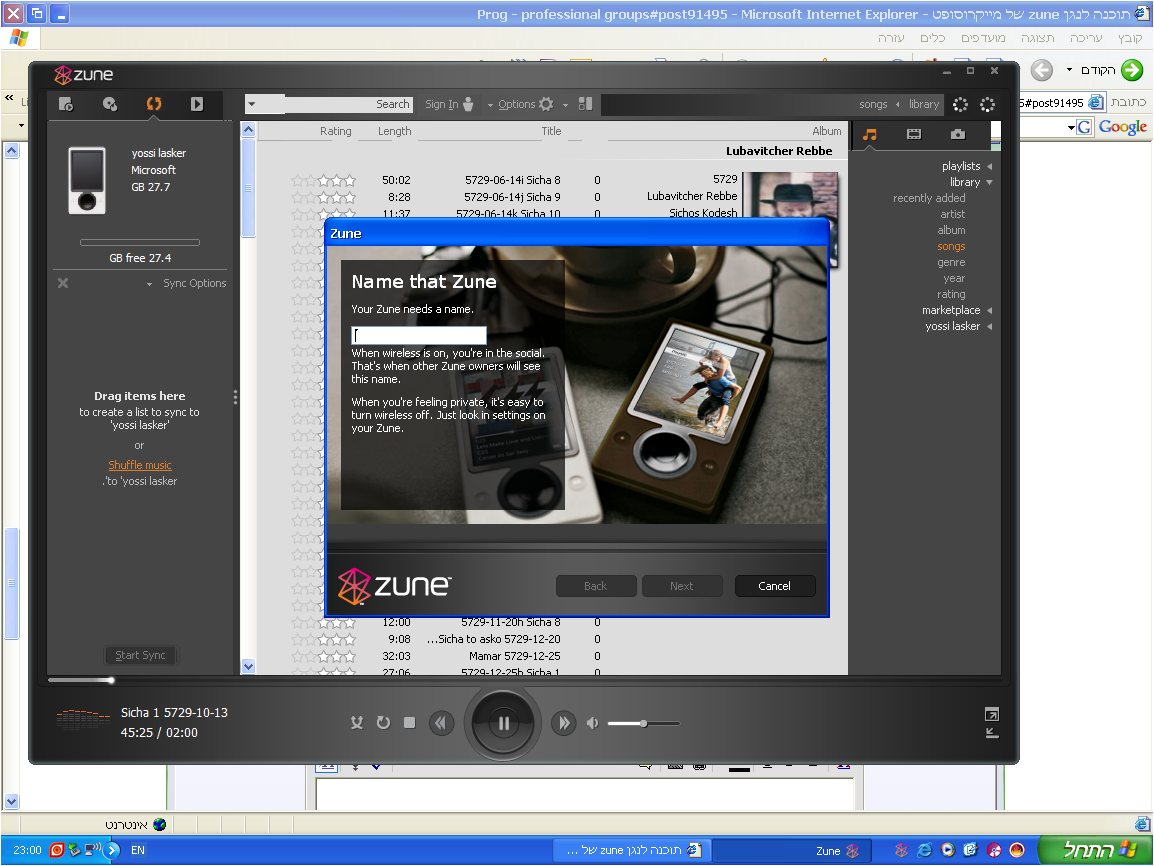This screenshot has height=866, width=1154.
Task: Click the X beside Sync Options
Action: [x=63, y=283]
